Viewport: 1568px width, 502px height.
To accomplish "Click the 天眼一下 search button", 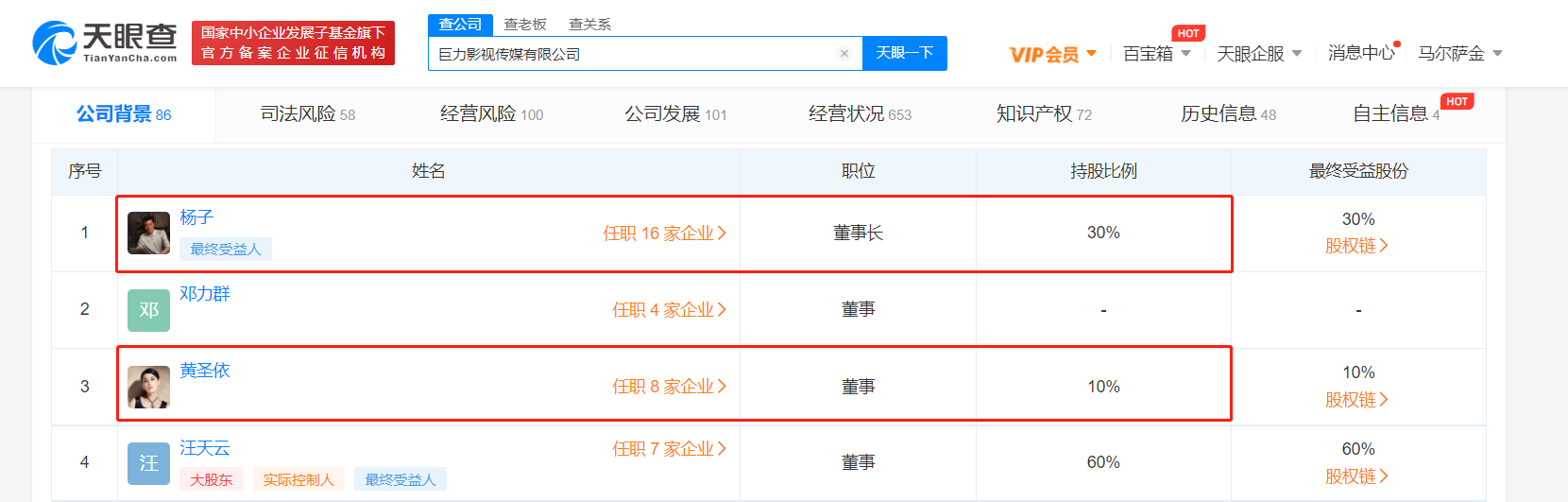I will [x=905, y=53].
